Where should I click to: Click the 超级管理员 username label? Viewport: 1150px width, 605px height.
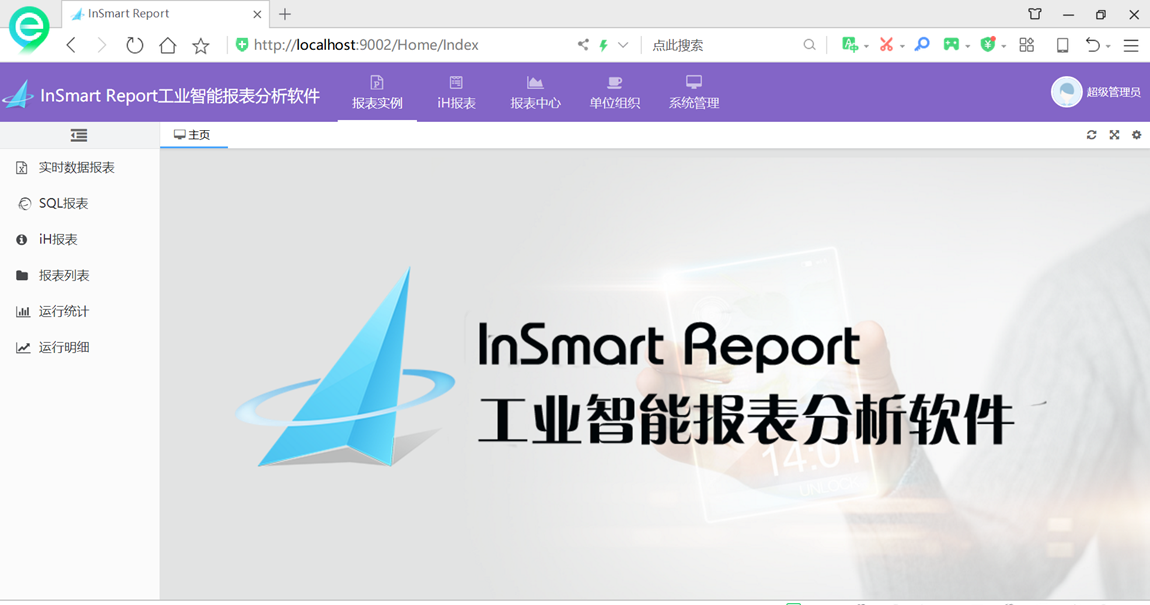click(1113, 92)
